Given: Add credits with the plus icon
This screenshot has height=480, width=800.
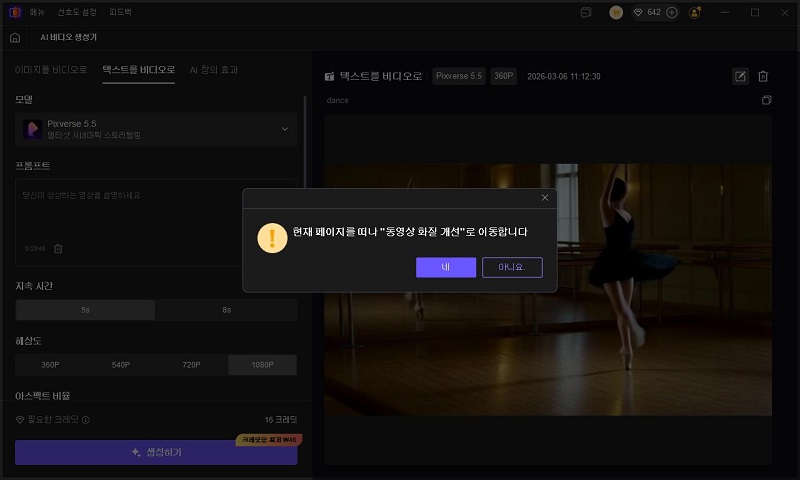Looking at the screenshot, I should tap(672, 12).
